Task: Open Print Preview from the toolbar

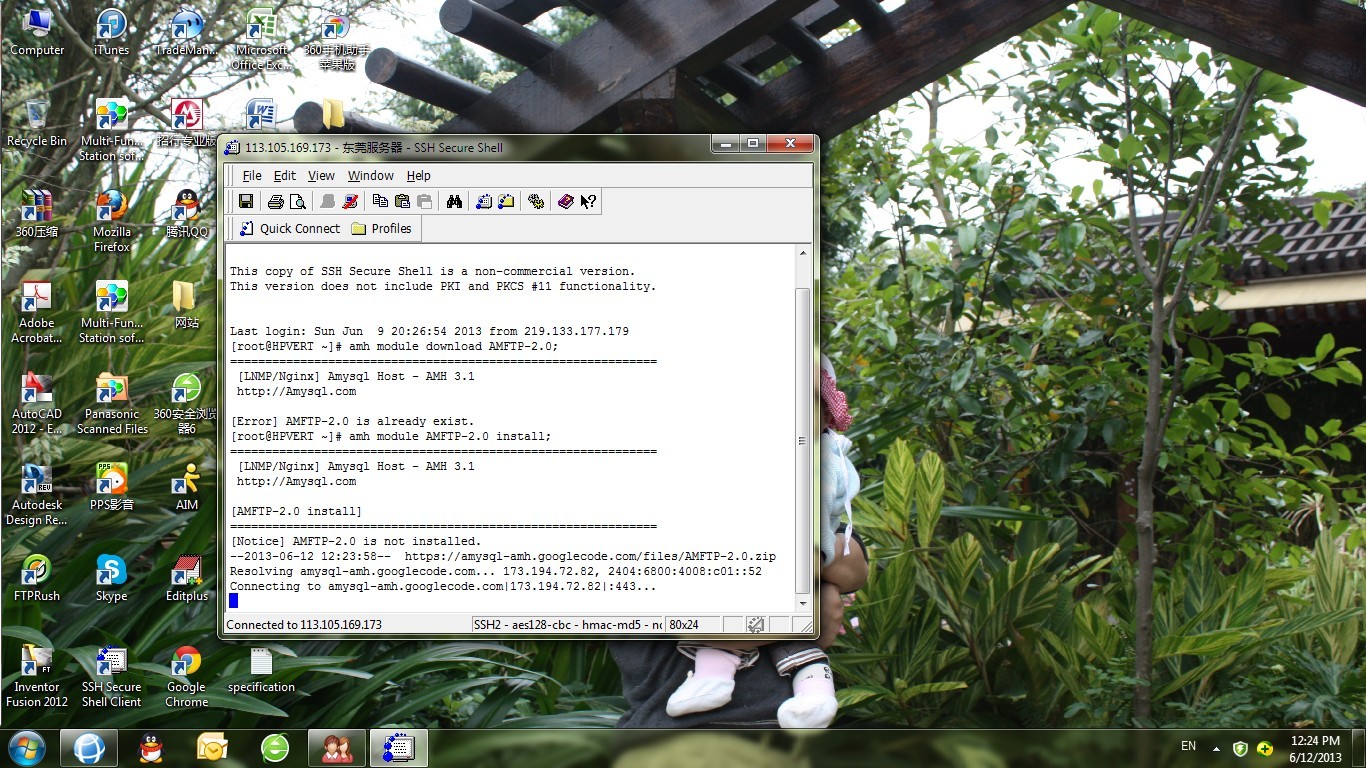Action: (x=297, y=201)
